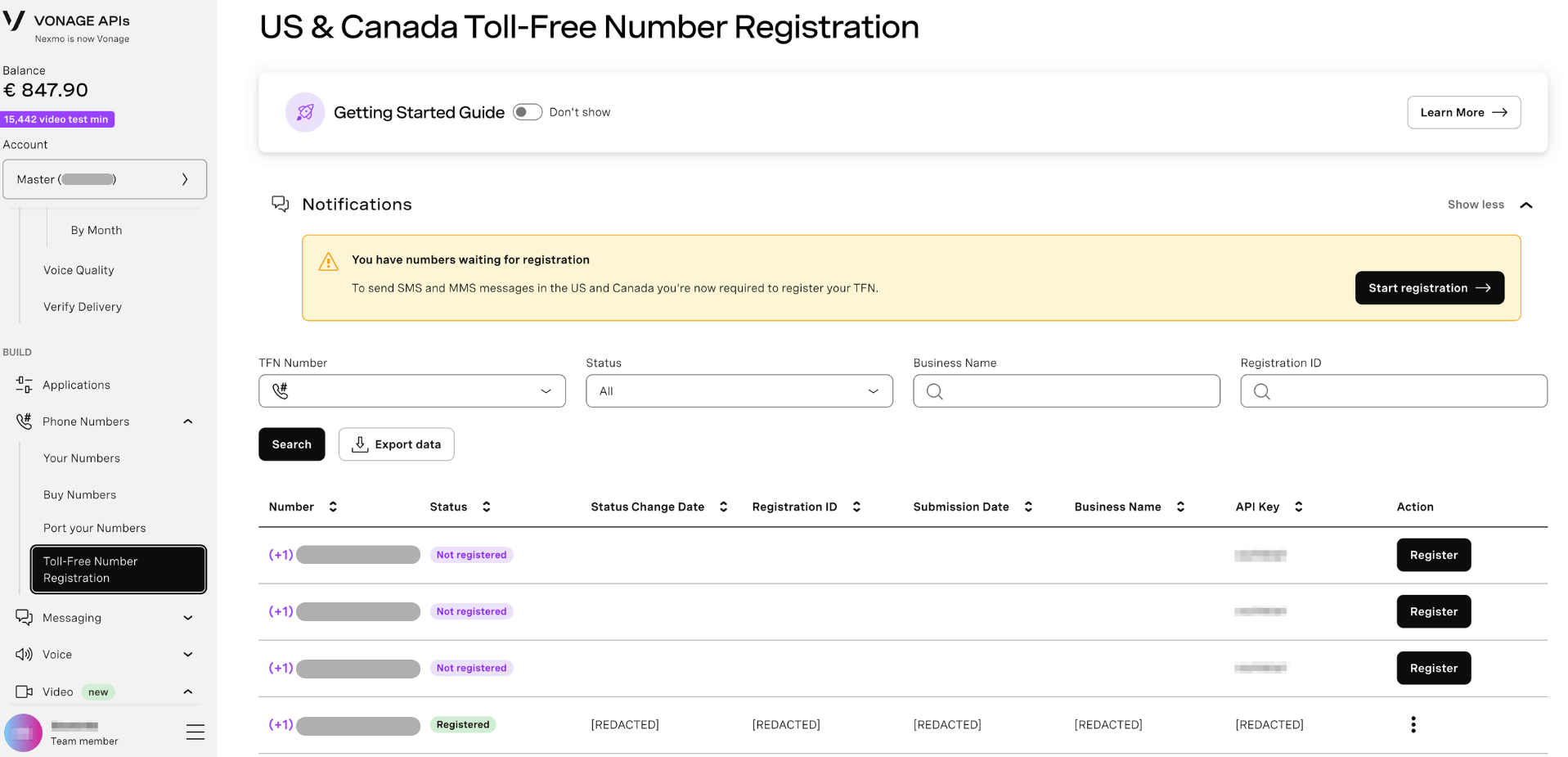
Task: Click the first row Not registered badge
Action: click(x=472, y=555)
